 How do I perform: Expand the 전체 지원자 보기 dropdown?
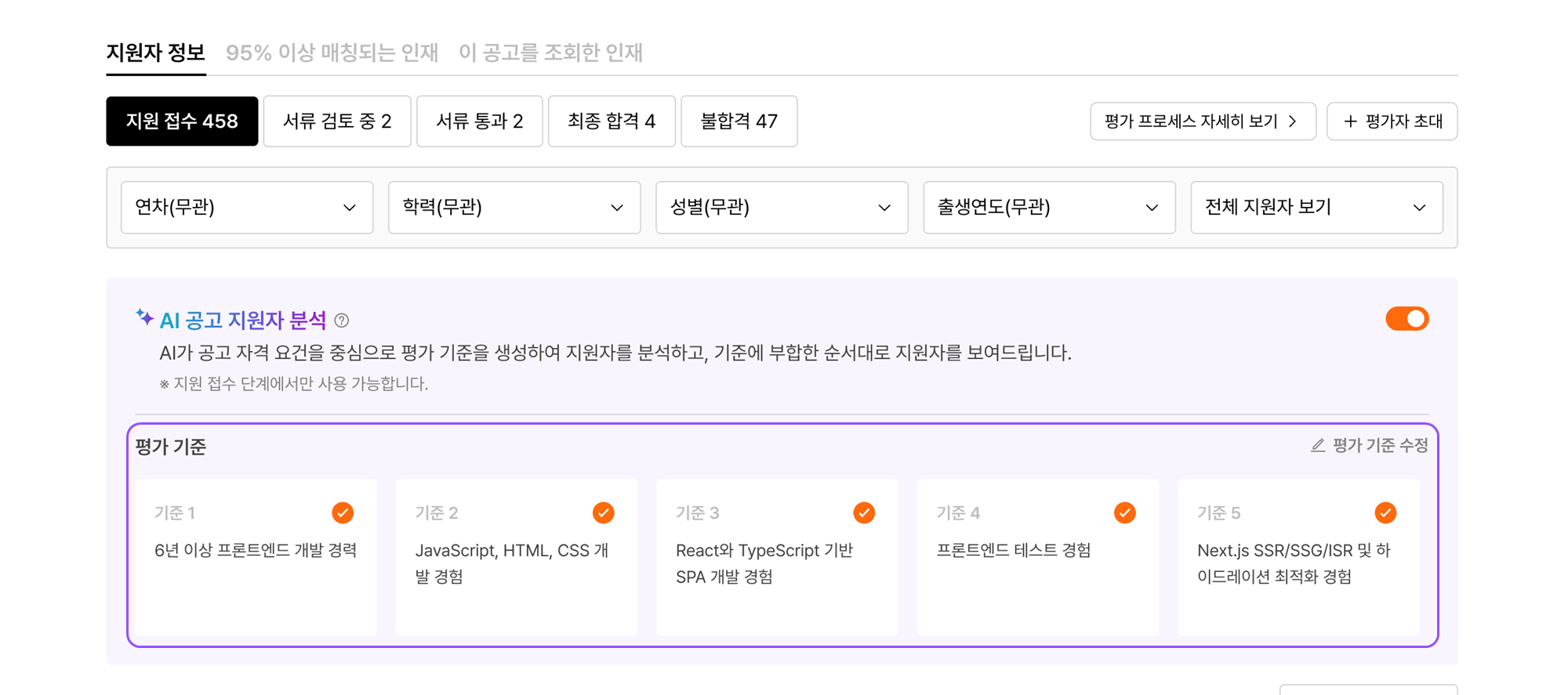click(1316, 208)
